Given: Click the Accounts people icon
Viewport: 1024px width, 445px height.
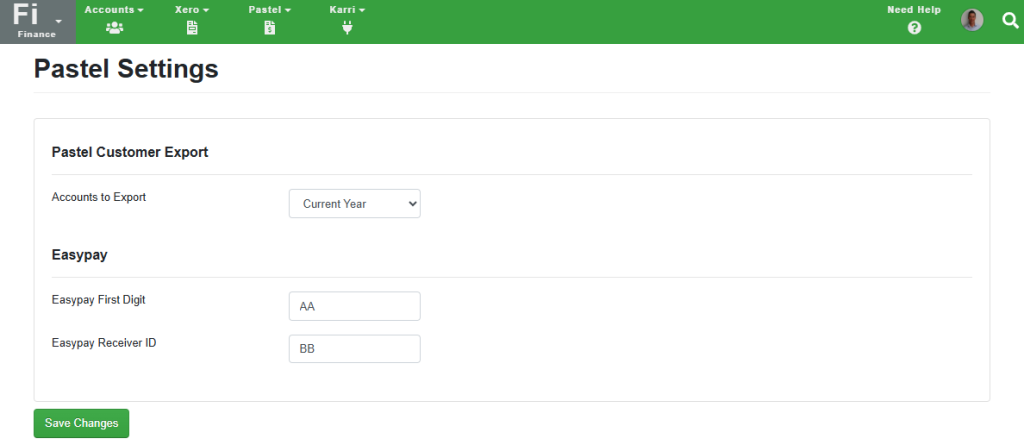Looking at the screenshot, I should [114, 27].
